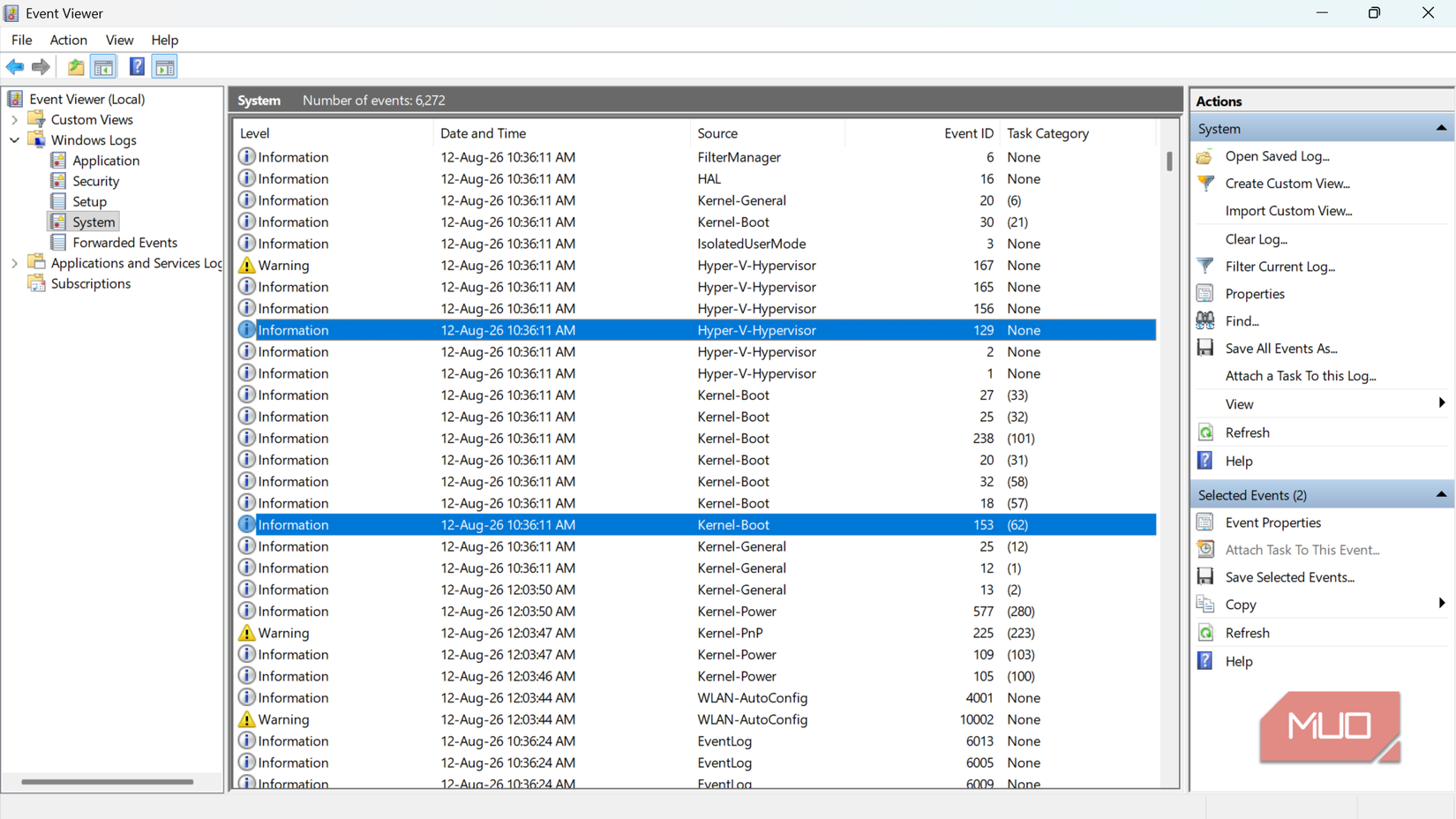Click the Back arrow toolbar icon
Image resolution: width=1456 pixels, height=819 pixels.
click(15, 67)
